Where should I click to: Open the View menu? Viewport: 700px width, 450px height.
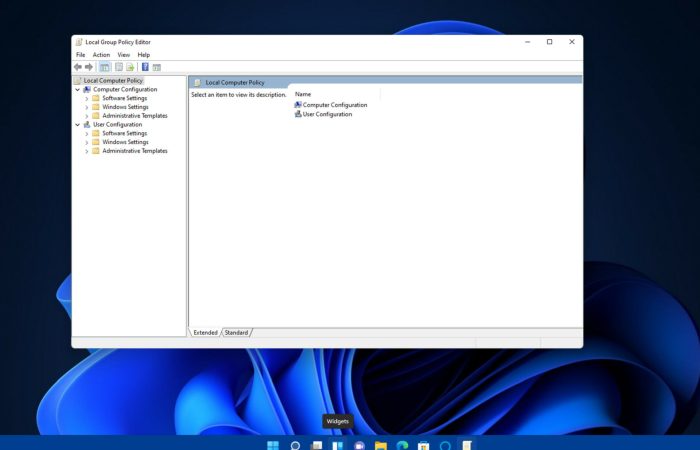(x=124, y=55)
